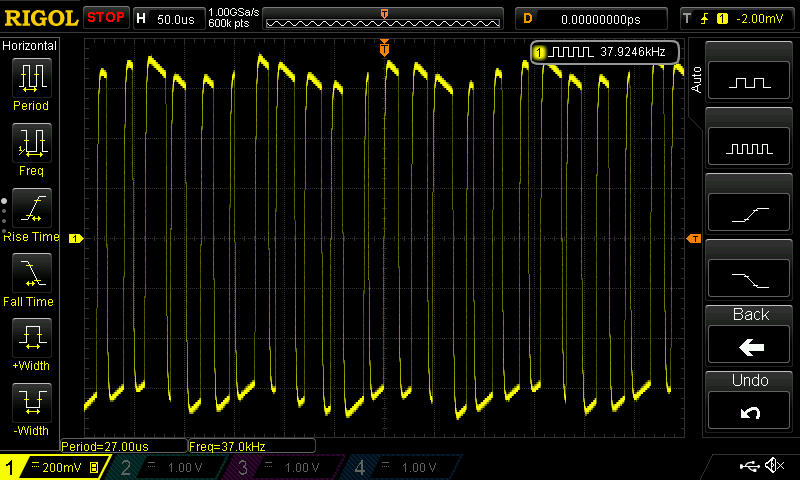Enable channel 3 in bottom bar
This screenshot has width=800, height=480.
[286, 468]
